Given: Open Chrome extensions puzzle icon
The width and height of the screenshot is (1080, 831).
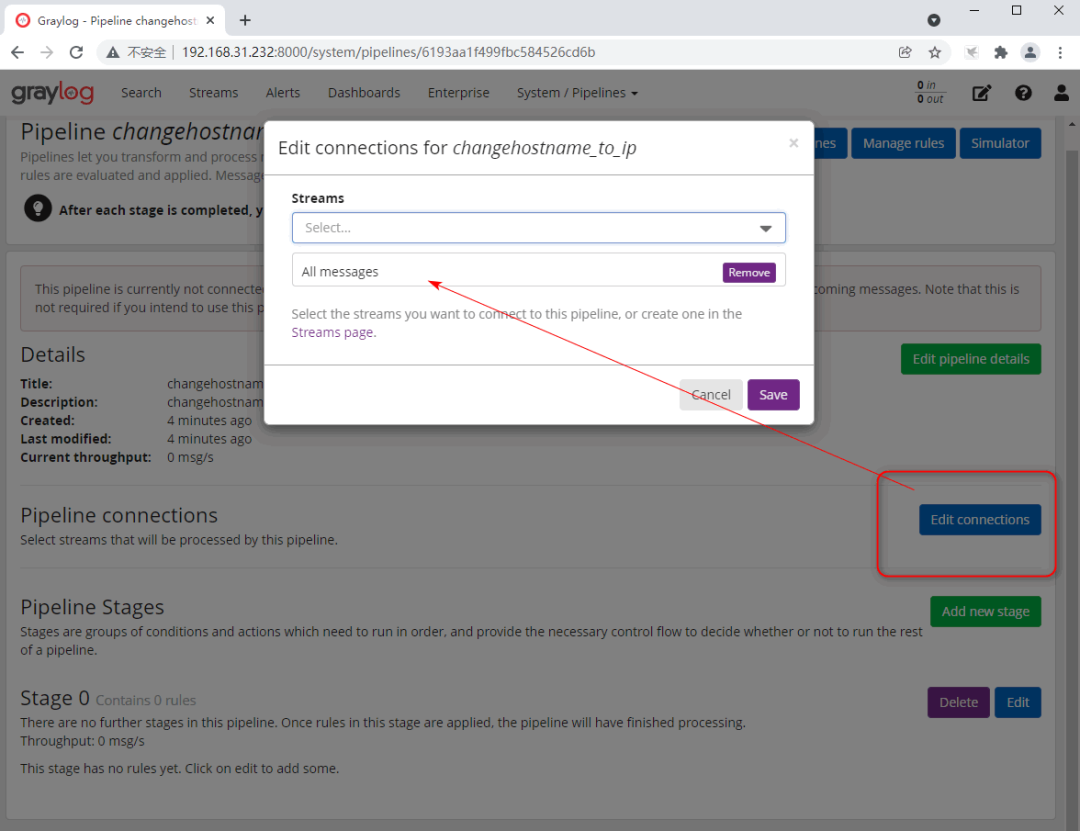Looking at the screenshot, I should (1000, 52).
